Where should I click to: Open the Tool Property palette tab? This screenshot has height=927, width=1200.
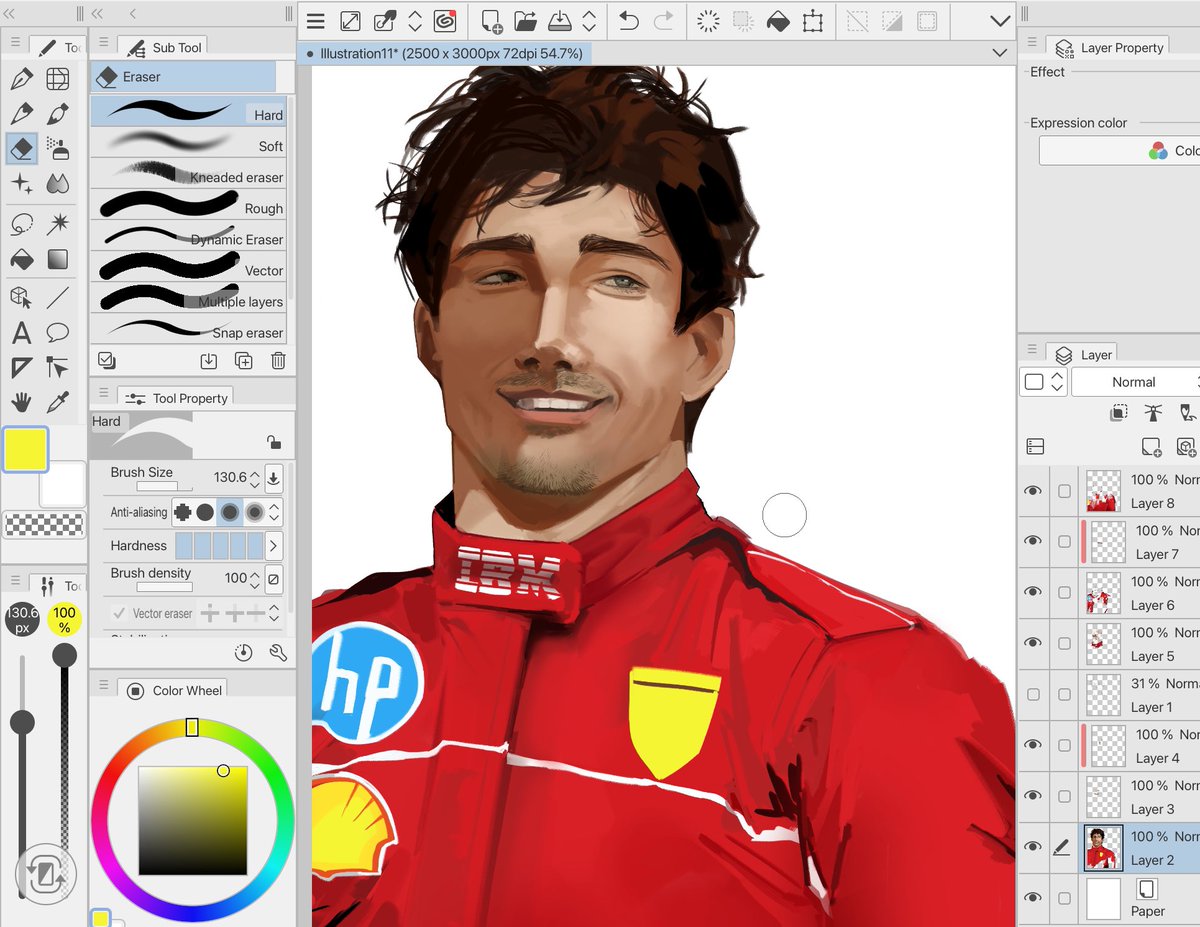[x=177, y=397]
